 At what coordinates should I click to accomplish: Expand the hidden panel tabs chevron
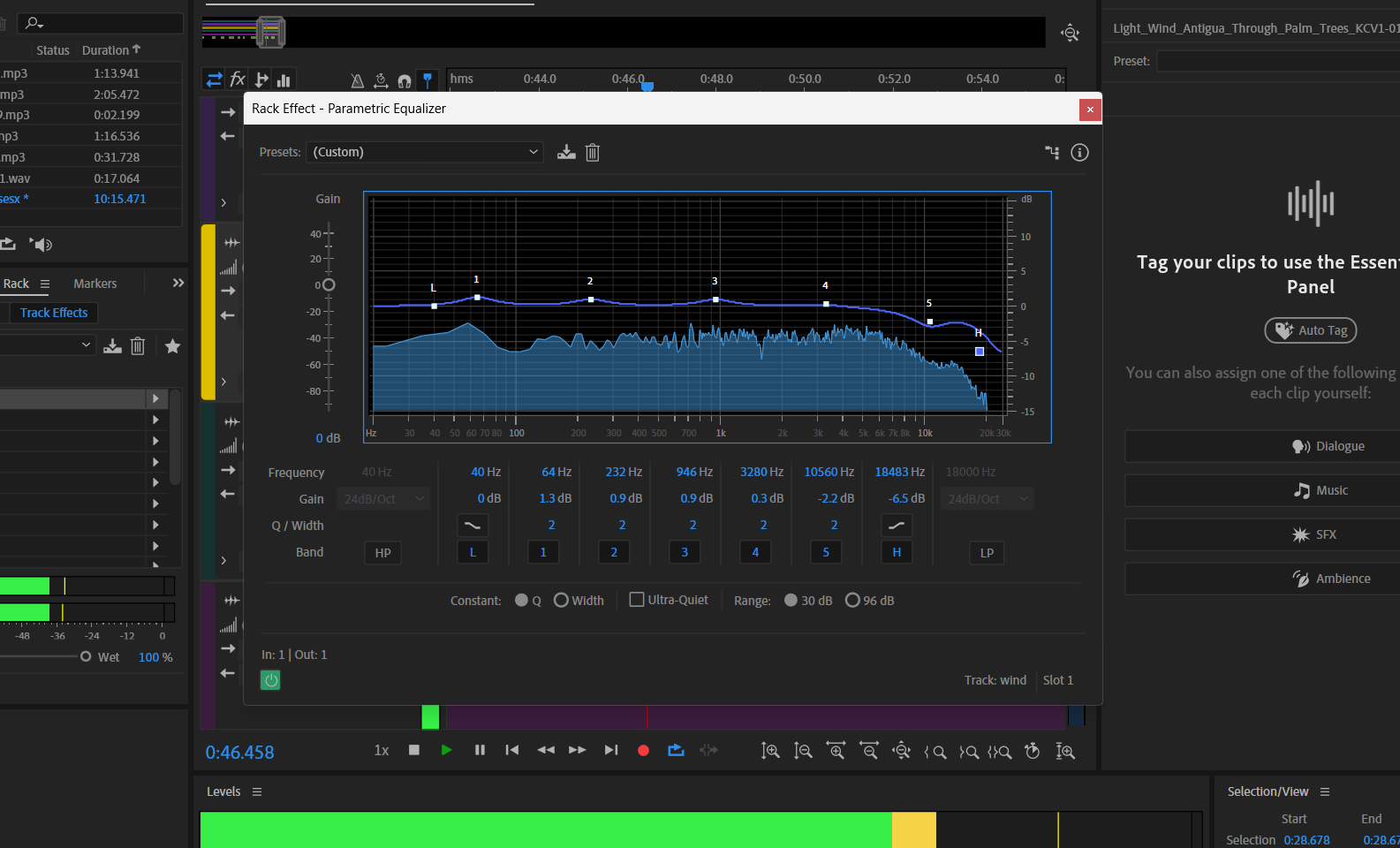click(x=178, y=284)
